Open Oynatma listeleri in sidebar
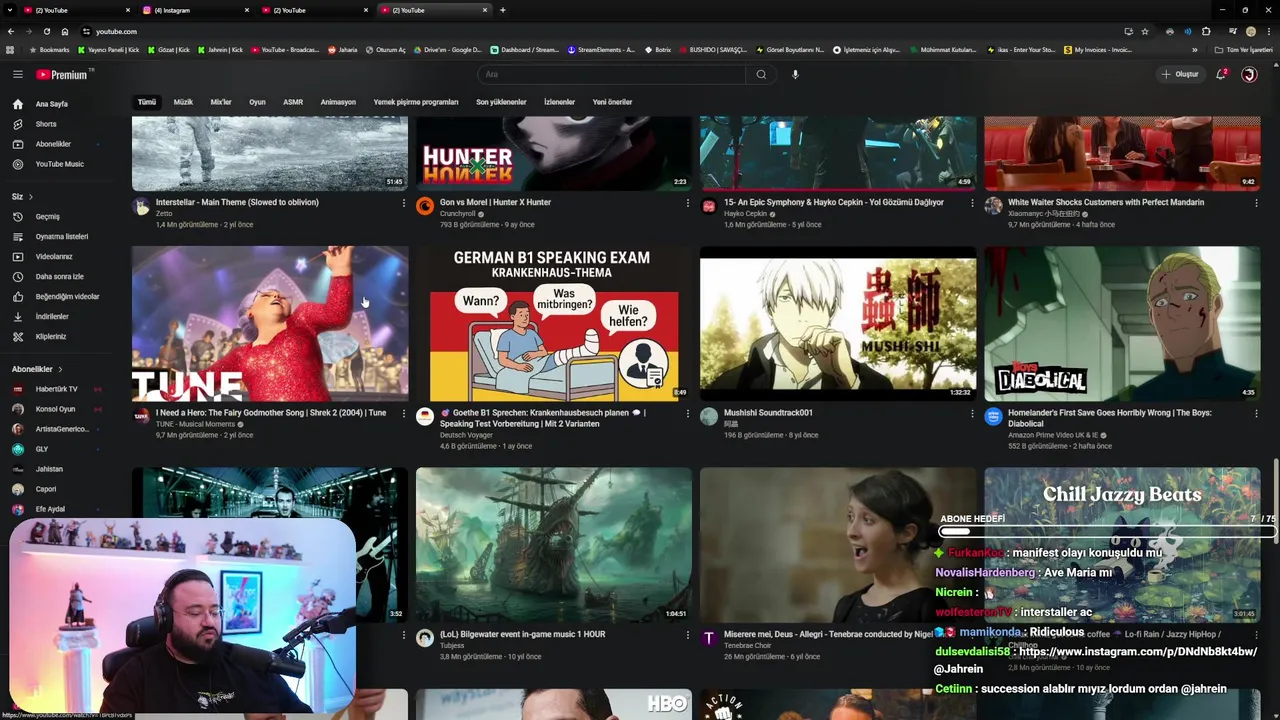 click(64, 236)
